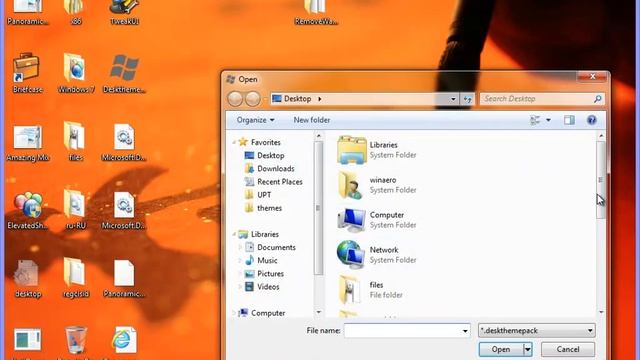Click the magnifier icon in Search Desktop

pos(598,99)
